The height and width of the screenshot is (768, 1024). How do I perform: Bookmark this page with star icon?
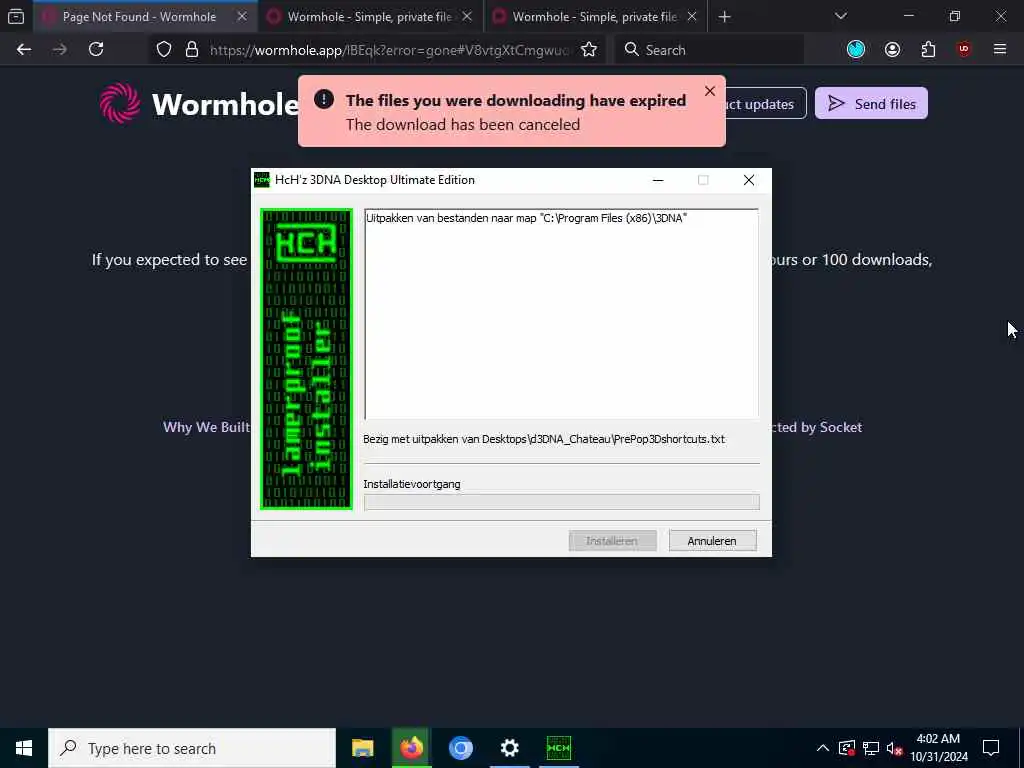click(589, 50)
